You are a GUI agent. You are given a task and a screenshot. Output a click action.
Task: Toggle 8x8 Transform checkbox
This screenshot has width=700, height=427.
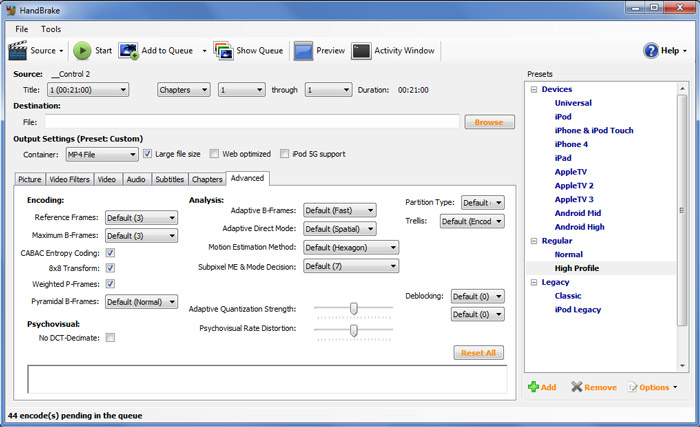point(110,268)
